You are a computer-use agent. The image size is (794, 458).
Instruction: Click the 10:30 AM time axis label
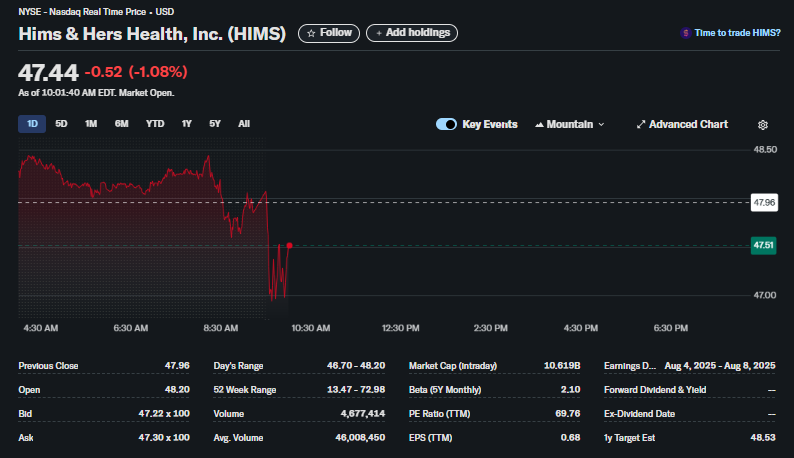(310, 328)
